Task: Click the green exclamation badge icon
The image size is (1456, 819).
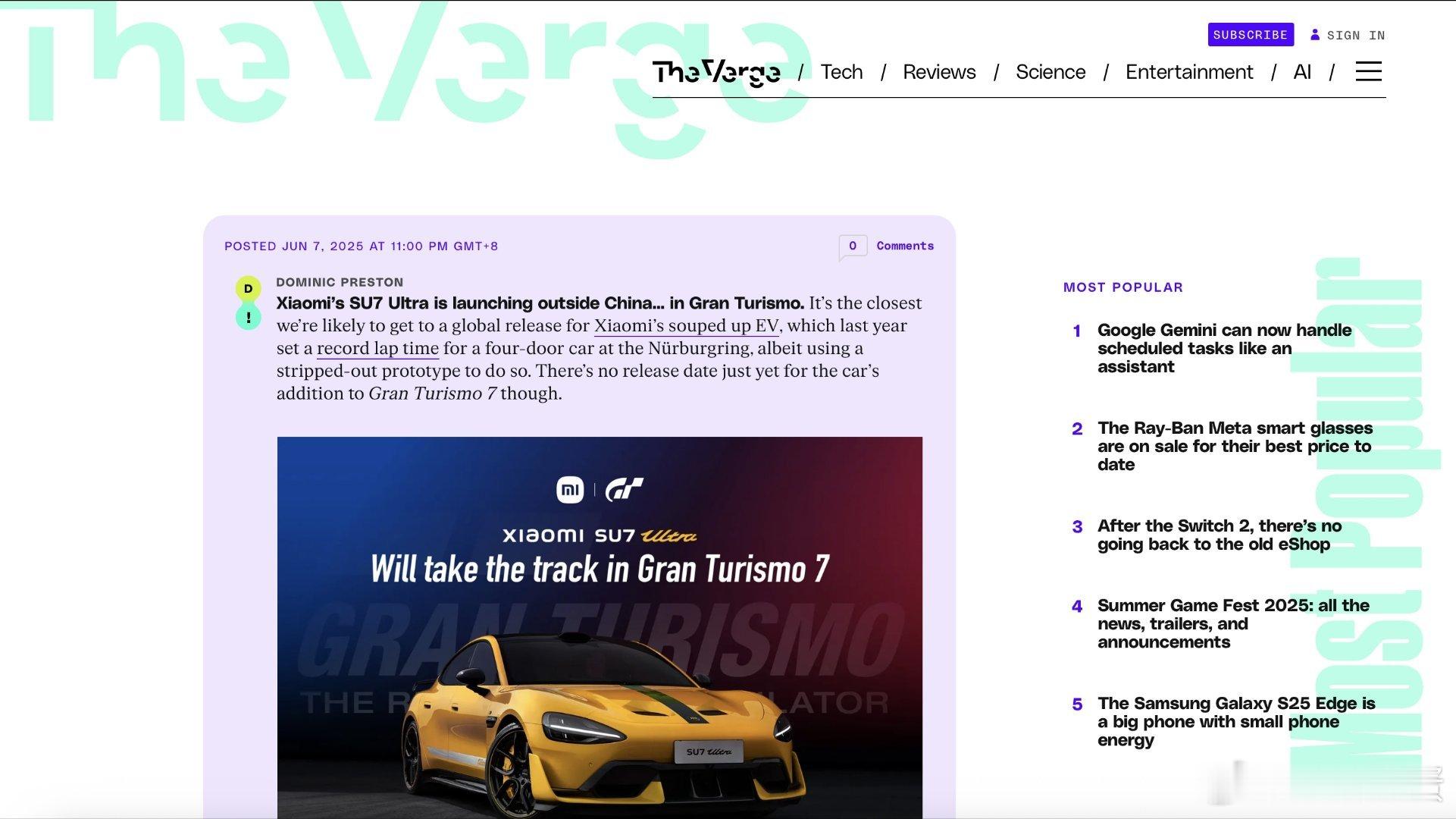Action: coord(248,317)
